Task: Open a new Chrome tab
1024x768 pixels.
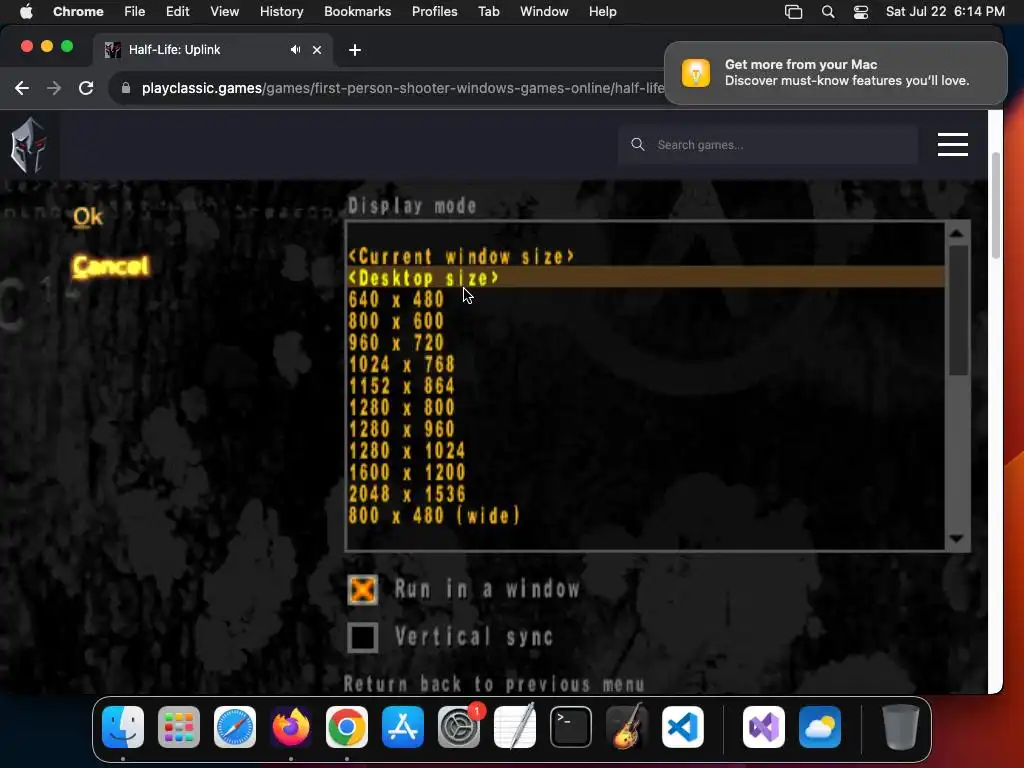Action: click(355, 50)
